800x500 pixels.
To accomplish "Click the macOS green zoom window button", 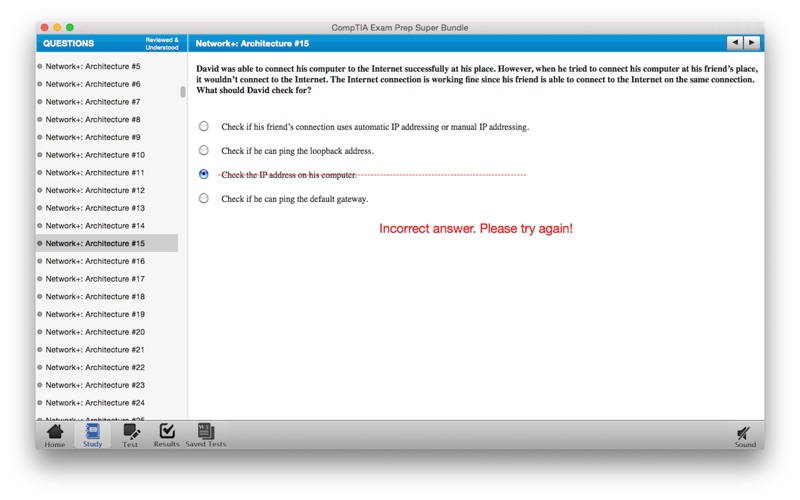I will [70, 27].
